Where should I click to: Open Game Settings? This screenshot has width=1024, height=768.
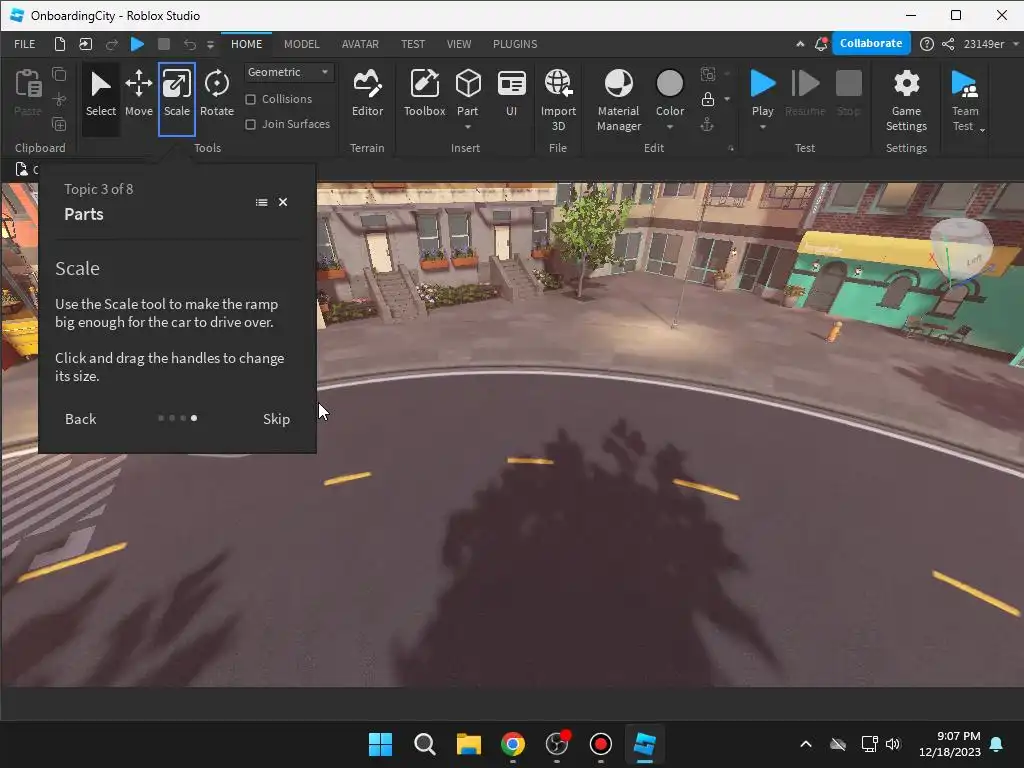pyautogui.click(x=906, y=99)
